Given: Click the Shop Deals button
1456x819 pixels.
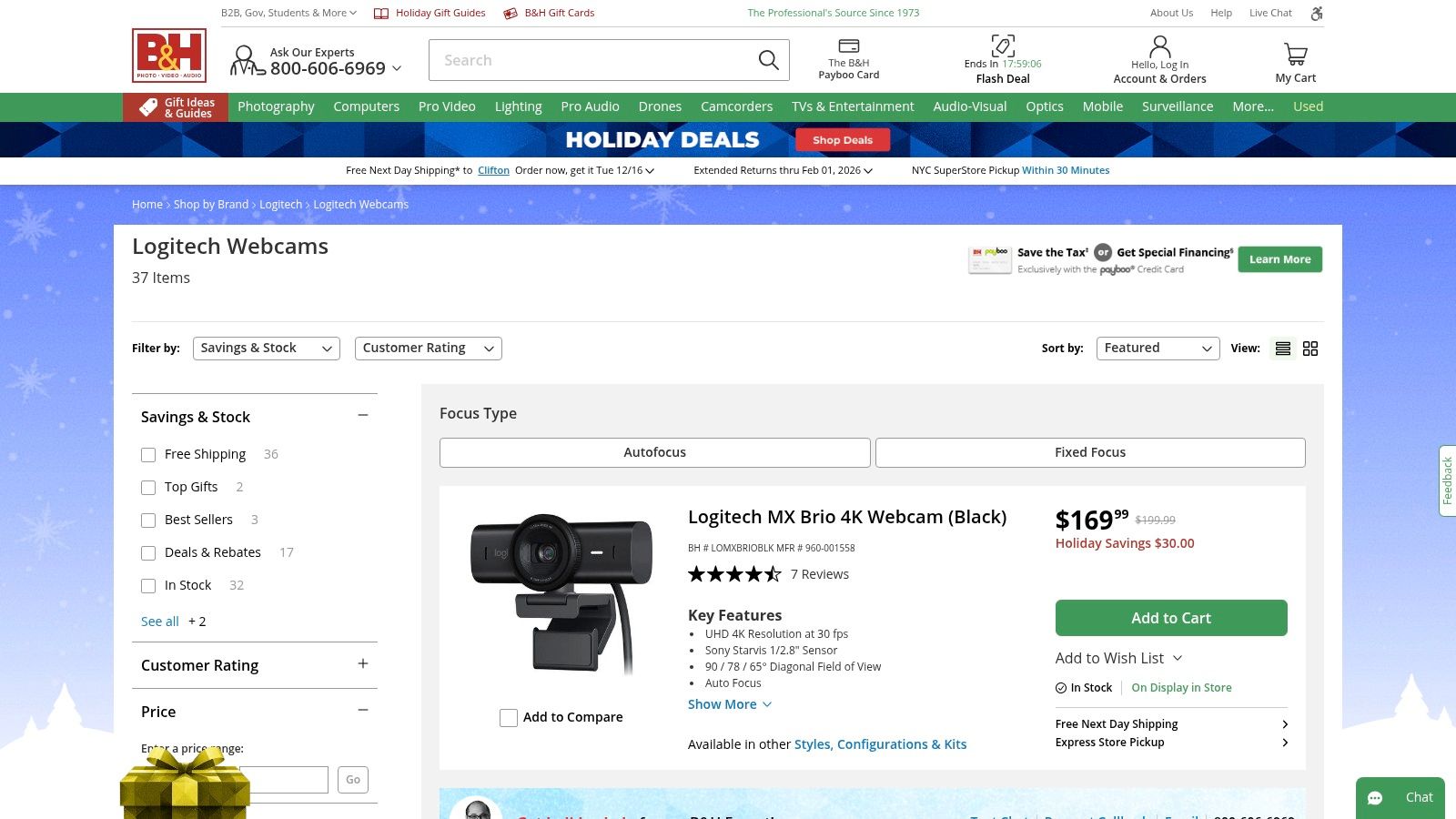Looking at the screenshot, I should (x=843, y=140).
